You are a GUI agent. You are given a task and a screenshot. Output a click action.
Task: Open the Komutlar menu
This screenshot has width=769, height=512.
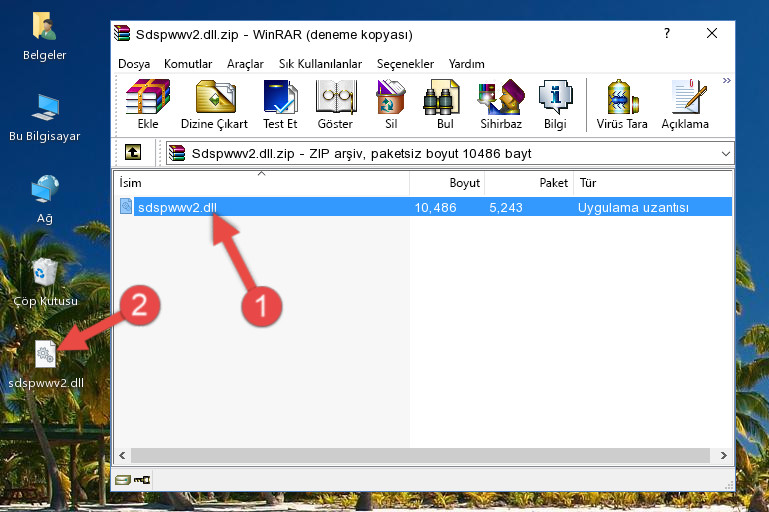pyautogui.click(x=188, y=64)
